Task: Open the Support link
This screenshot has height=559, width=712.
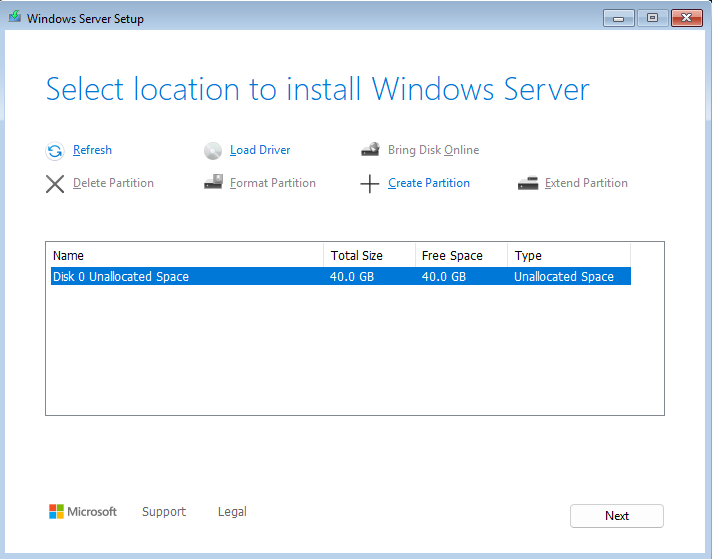Action: 164,512
